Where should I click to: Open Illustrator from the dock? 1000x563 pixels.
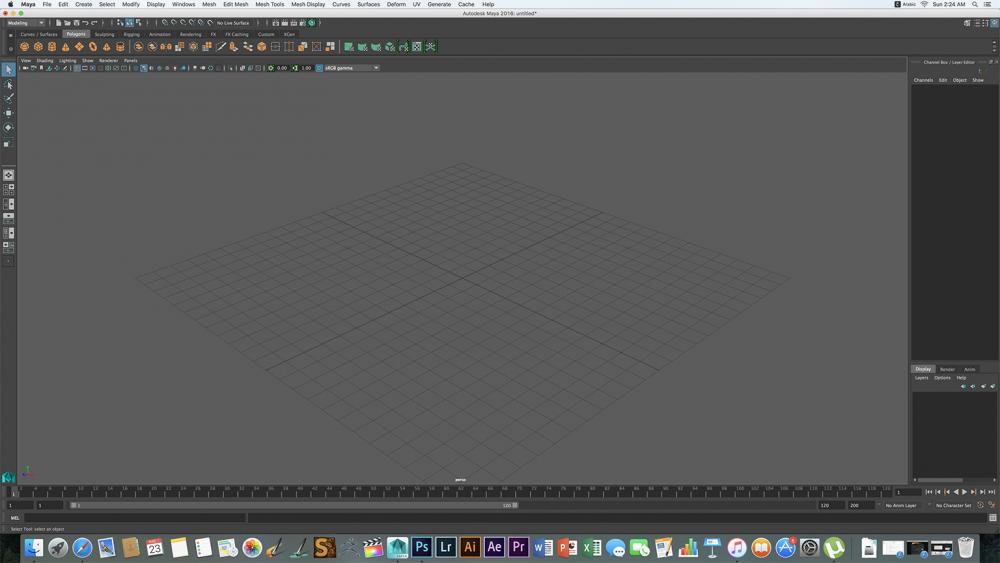[470, 547]
